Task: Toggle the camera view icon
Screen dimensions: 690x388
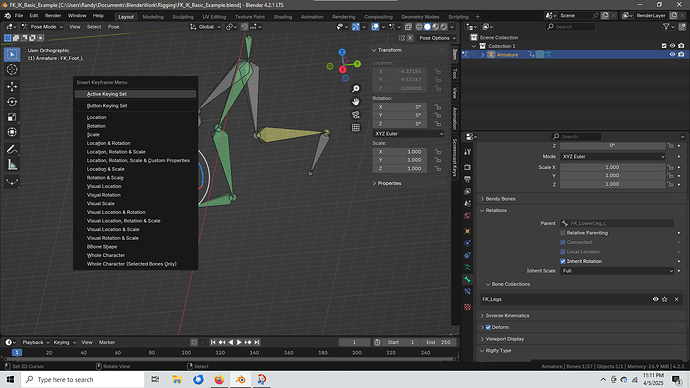Action: click(x=356, y=115)
